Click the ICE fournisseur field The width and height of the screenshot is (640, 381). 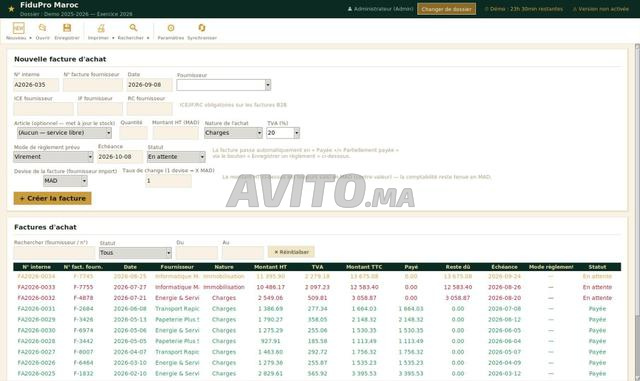pos(43,109)
